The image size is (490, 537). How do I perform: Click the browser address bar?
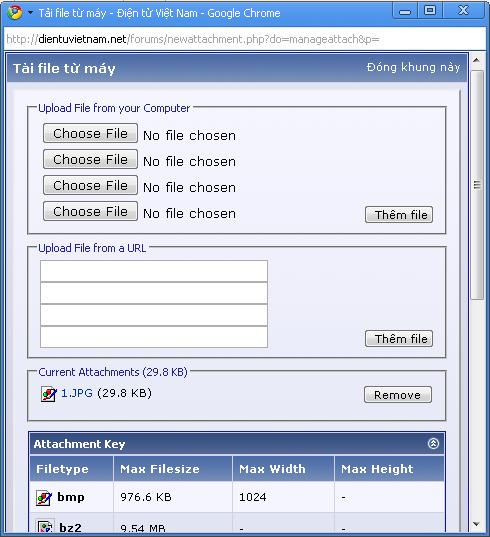pyautogui.click(x=245, y=39)
